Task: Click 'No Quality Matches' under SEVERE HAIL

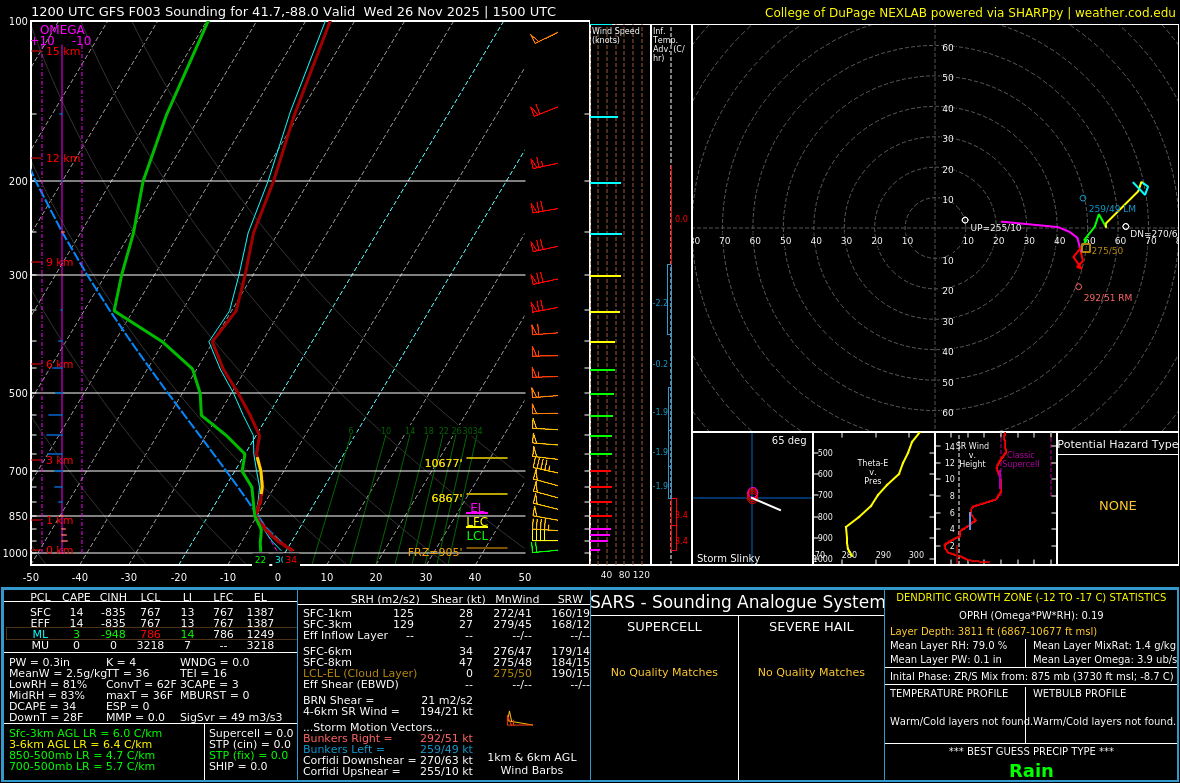Action: [x=811, y=672]
